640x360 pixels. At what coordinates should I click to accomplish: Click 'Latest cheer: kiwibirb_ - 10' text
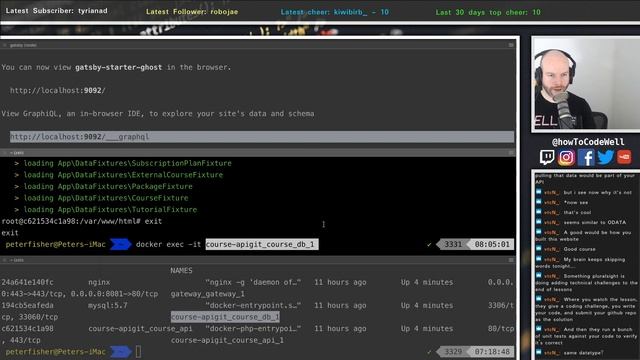(335, 12)
